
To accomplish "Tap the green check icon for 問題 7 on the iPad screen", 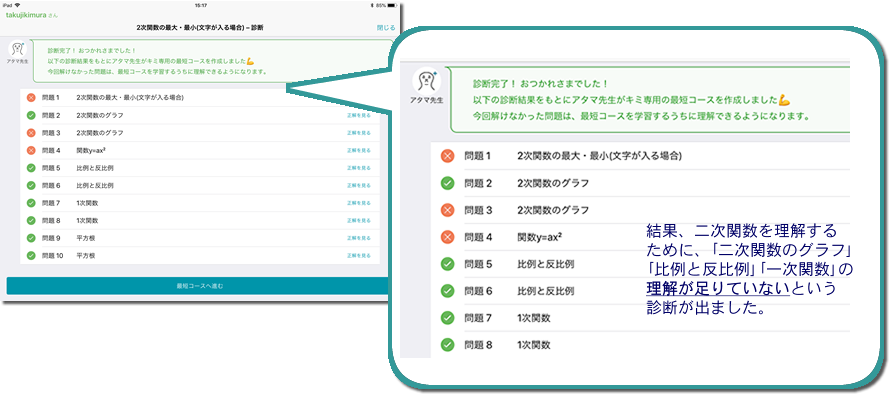I will coord(31,203).
